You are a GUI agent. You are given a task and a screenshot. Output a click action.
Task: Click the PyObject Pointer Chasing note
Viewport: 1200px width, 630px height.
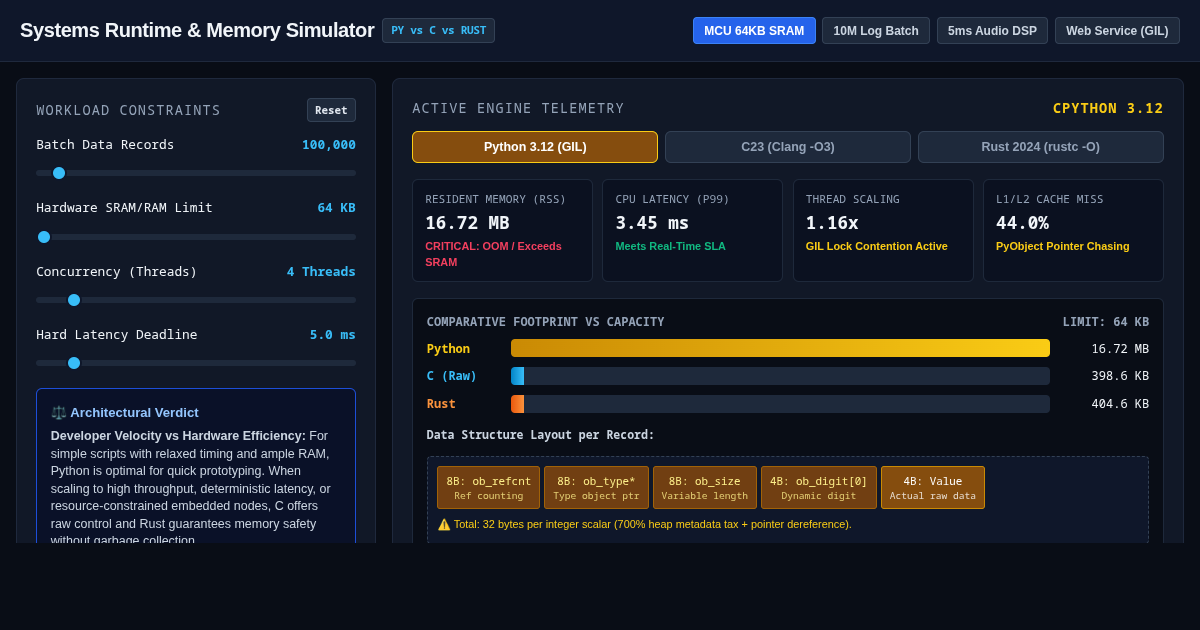1063,246
